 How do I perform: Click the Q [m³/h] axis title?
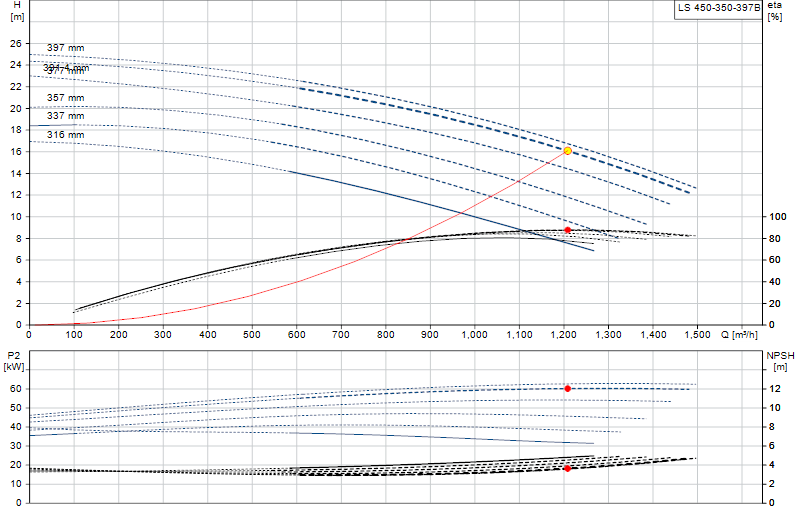739,335
